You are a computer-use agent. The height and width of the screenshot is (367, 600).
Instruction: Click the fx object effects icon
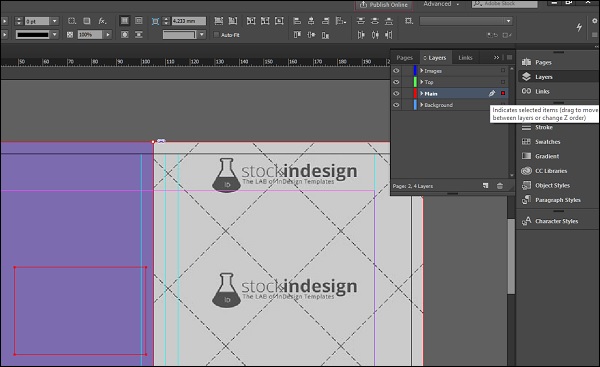(102, 21)
